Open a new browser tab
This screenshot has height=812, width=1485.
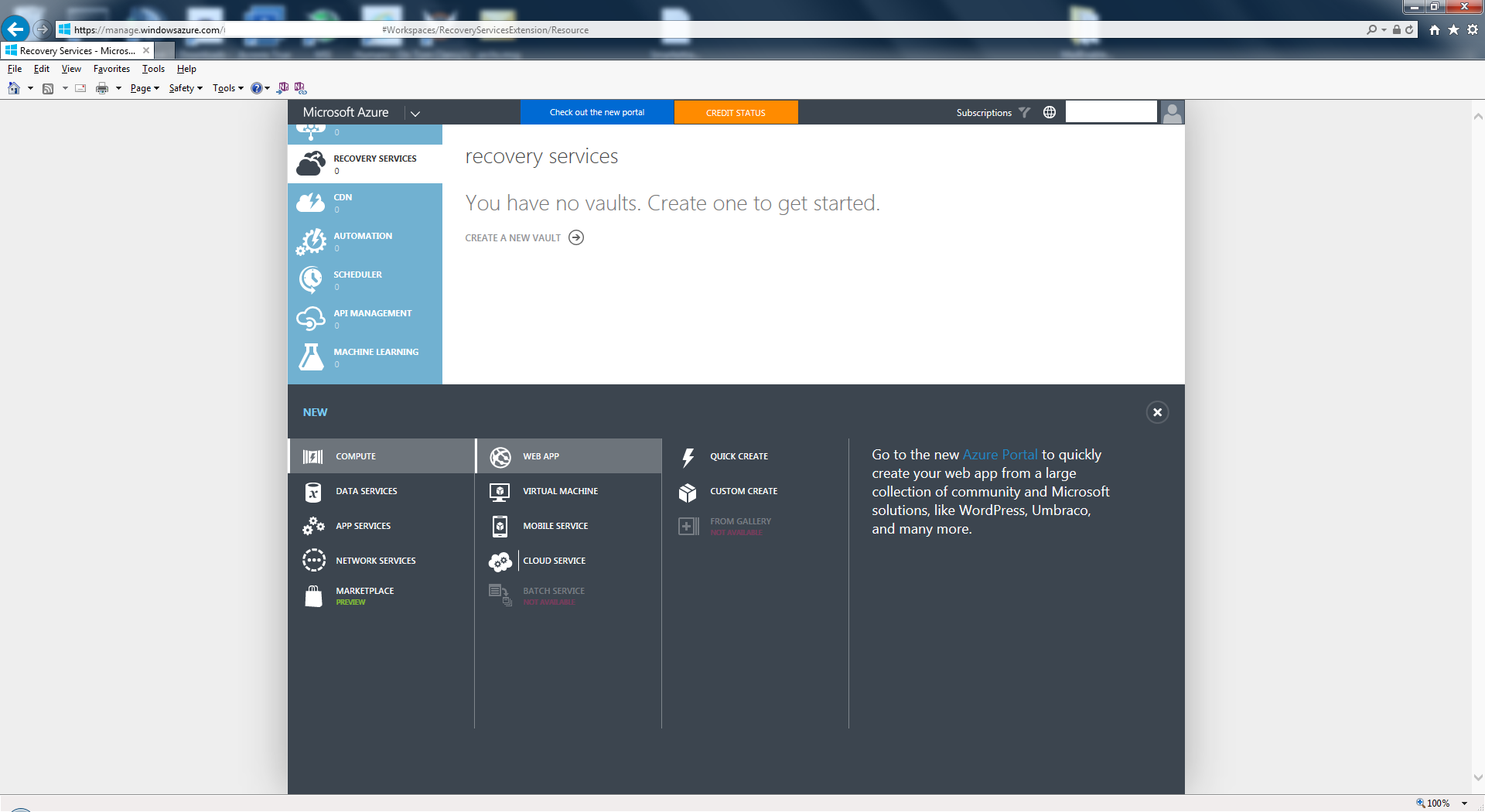point(165,51)
